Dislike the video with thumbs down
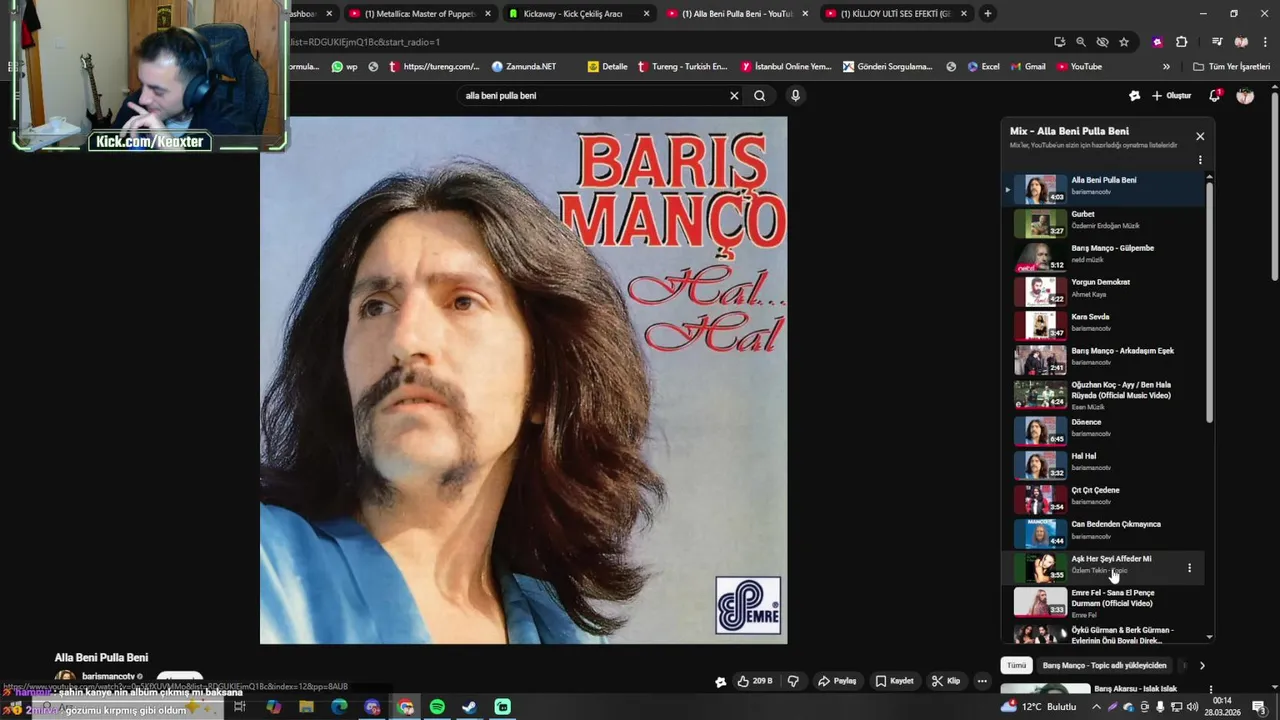 point(793,681)
